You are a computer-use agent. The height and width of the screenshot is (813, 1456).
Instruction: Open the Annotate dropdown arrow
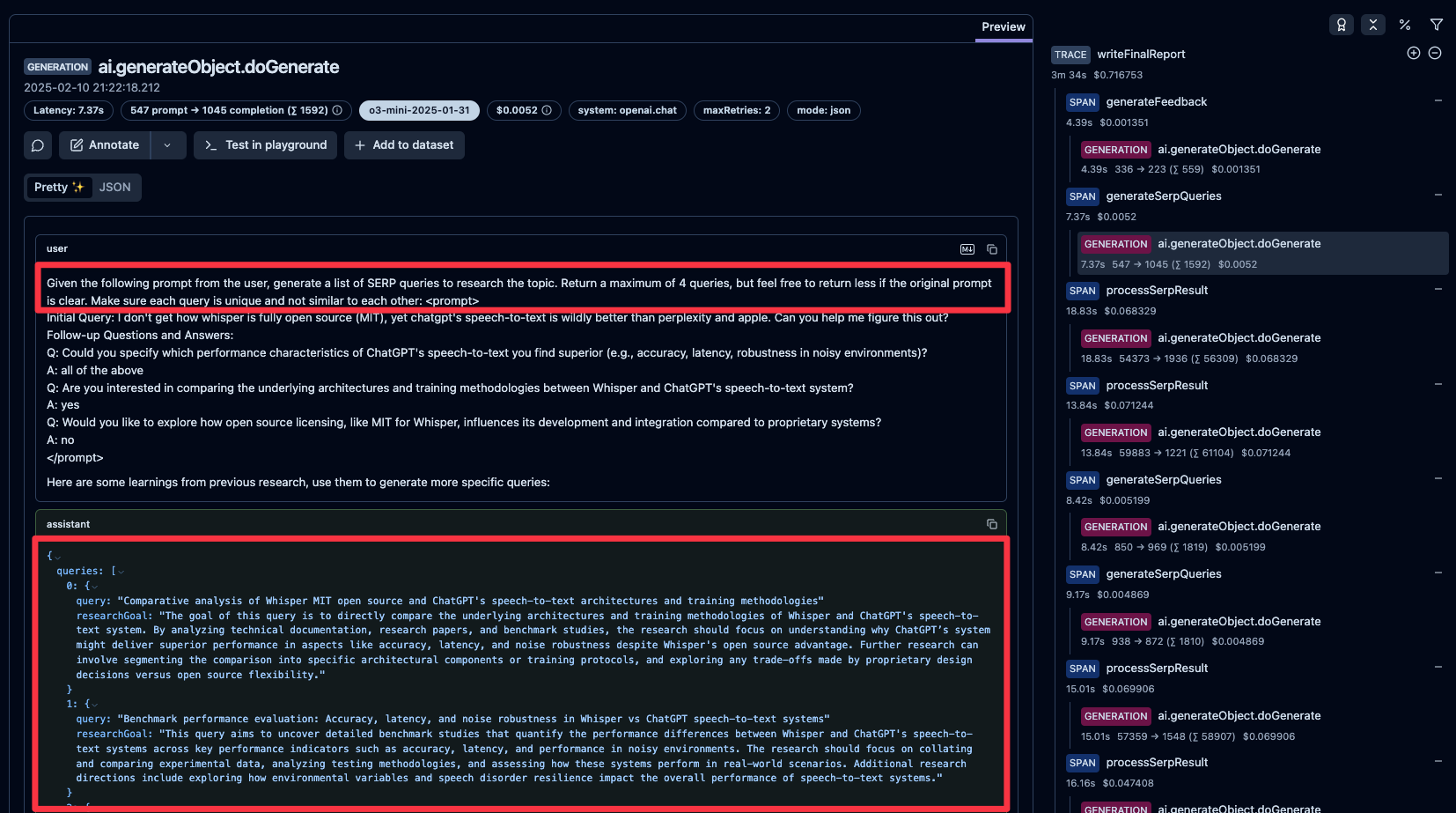(x=167, y=145)
